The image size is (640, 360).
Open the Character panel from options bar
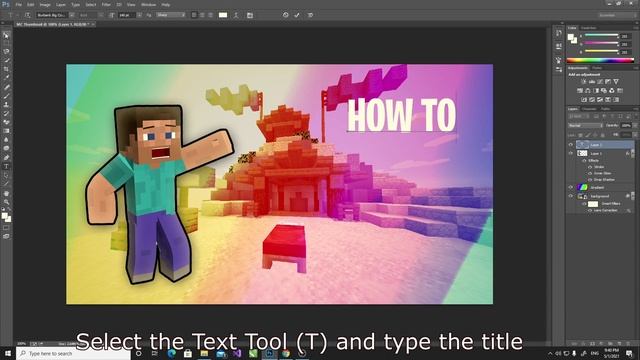(250, 15)
